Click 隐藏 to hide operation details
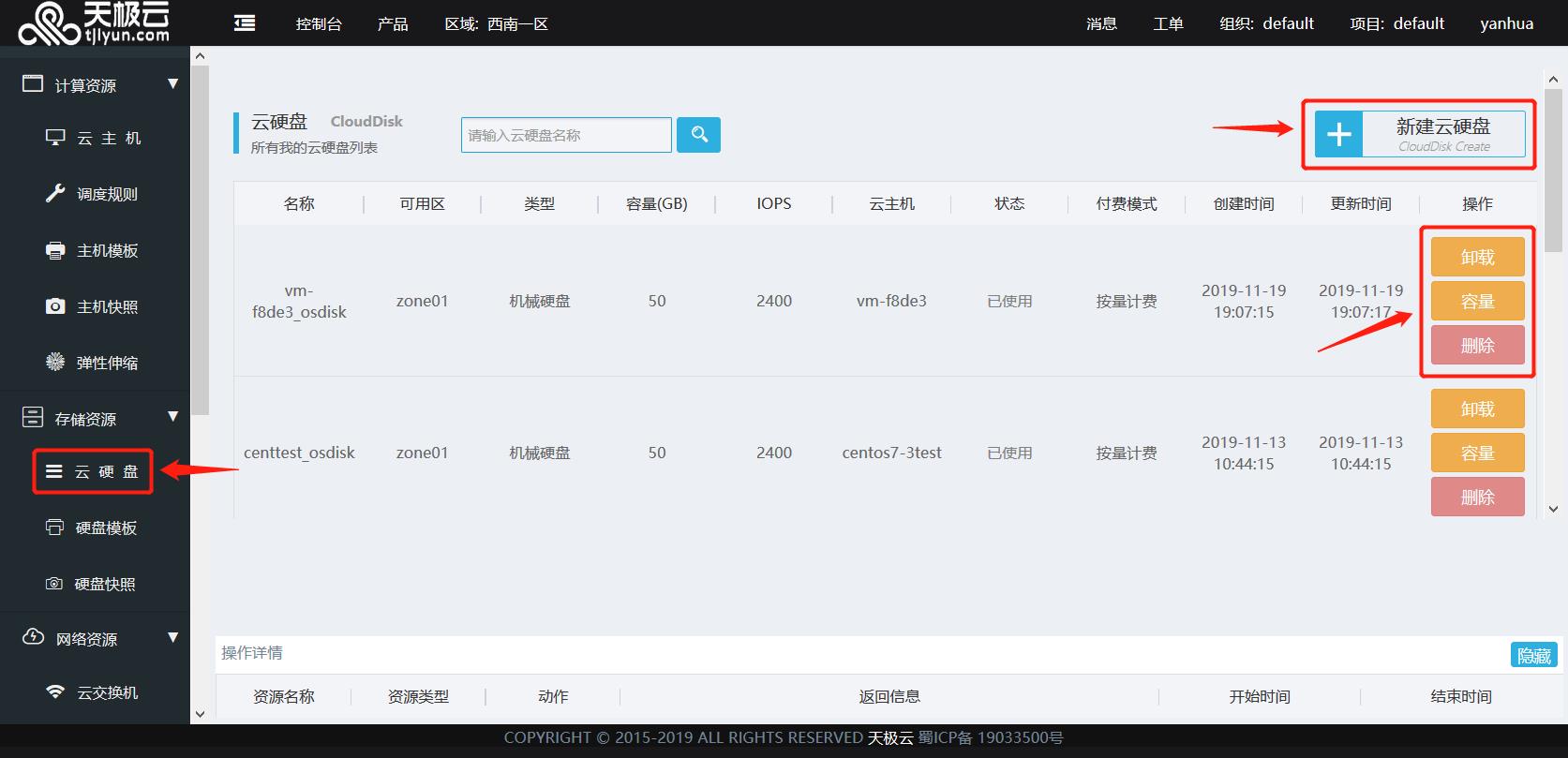Viewport: 1568px width, 758px height. click(x=1534, y=655)
